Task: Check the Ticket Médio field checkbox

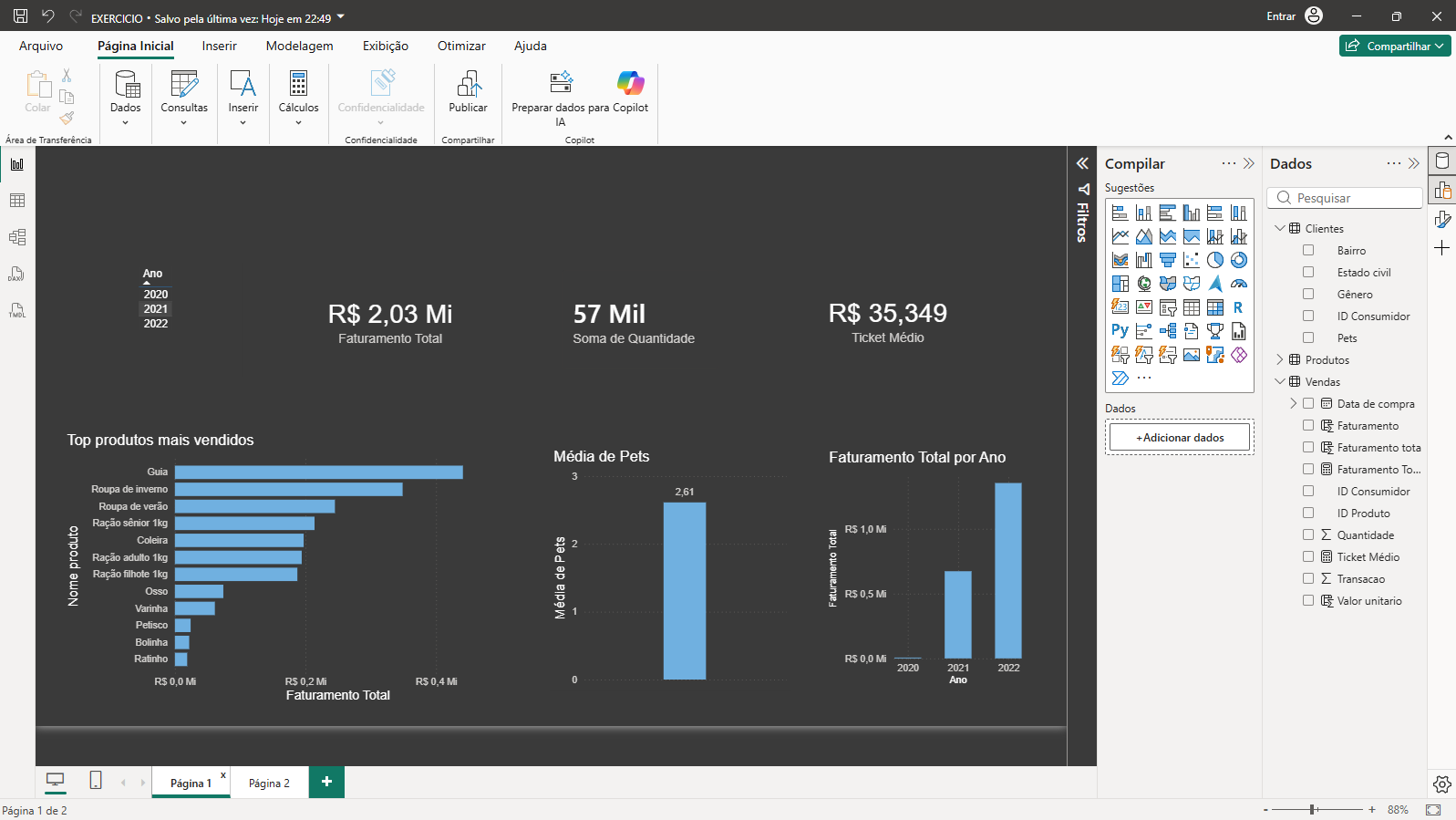Action: pos(1308,556)
